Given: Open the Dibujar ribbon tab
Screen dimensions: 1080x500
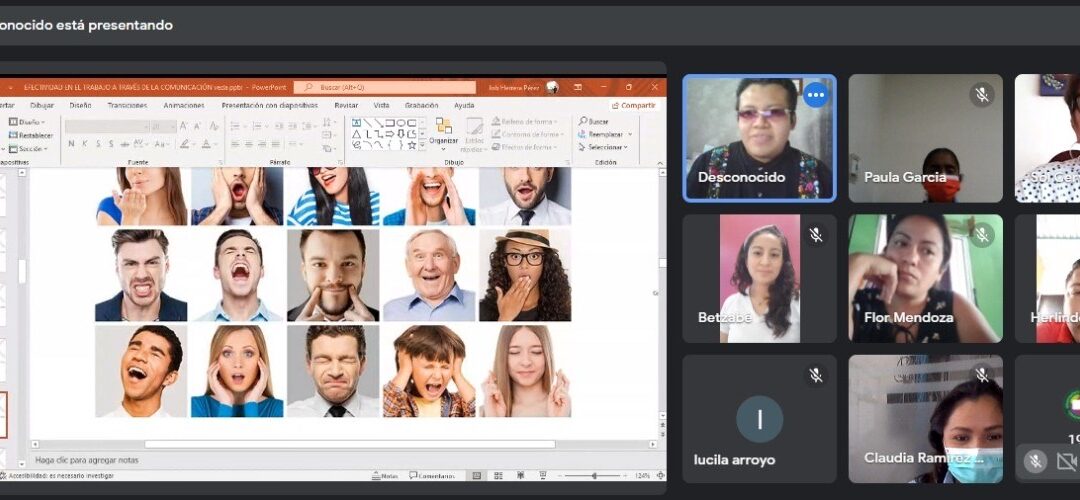Looking at the screenshot, I should (x=42, y=105).
